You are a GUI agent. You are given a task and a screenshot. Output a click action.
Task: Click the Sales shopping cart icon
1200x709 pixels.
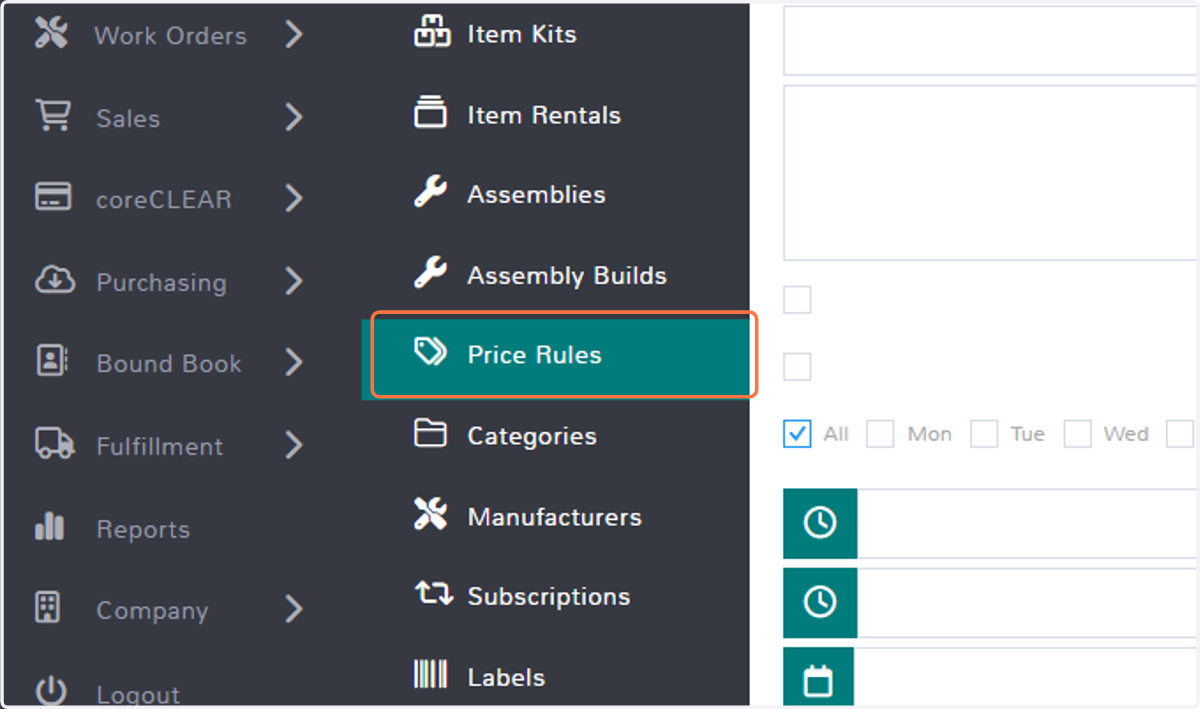[52, 116]
